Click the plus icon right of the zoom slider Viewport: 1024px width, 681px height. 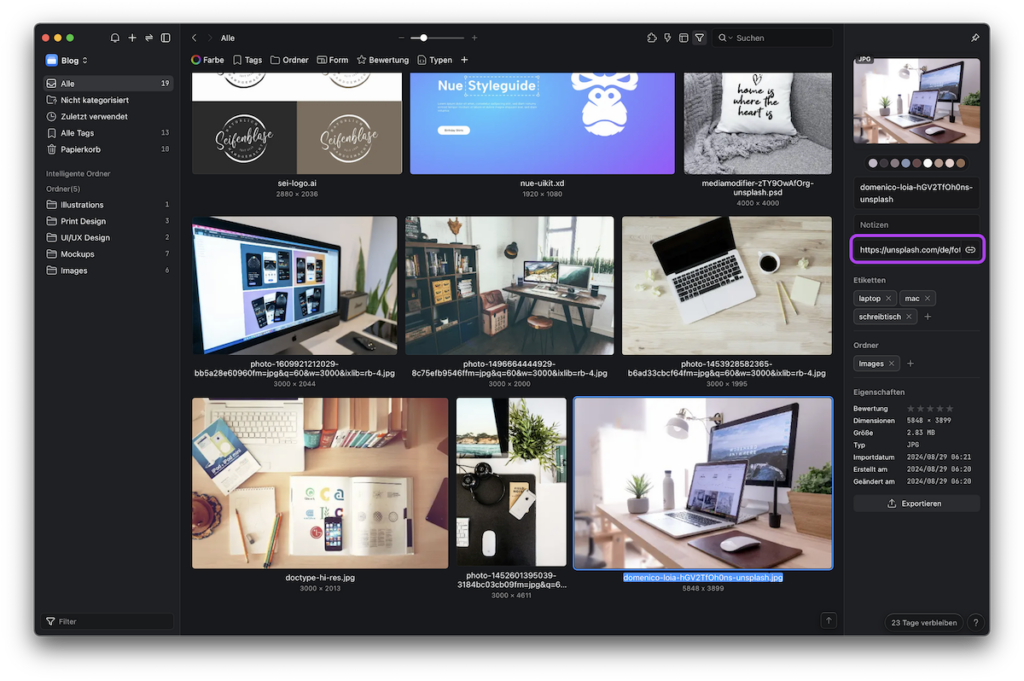[x=474, y=38]
